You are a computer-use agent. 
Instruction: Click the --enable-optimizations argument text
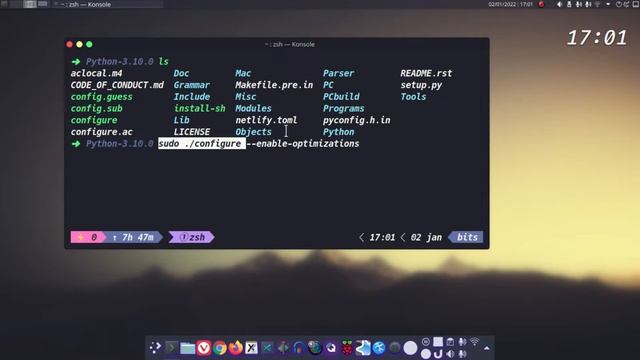(303, 144)
